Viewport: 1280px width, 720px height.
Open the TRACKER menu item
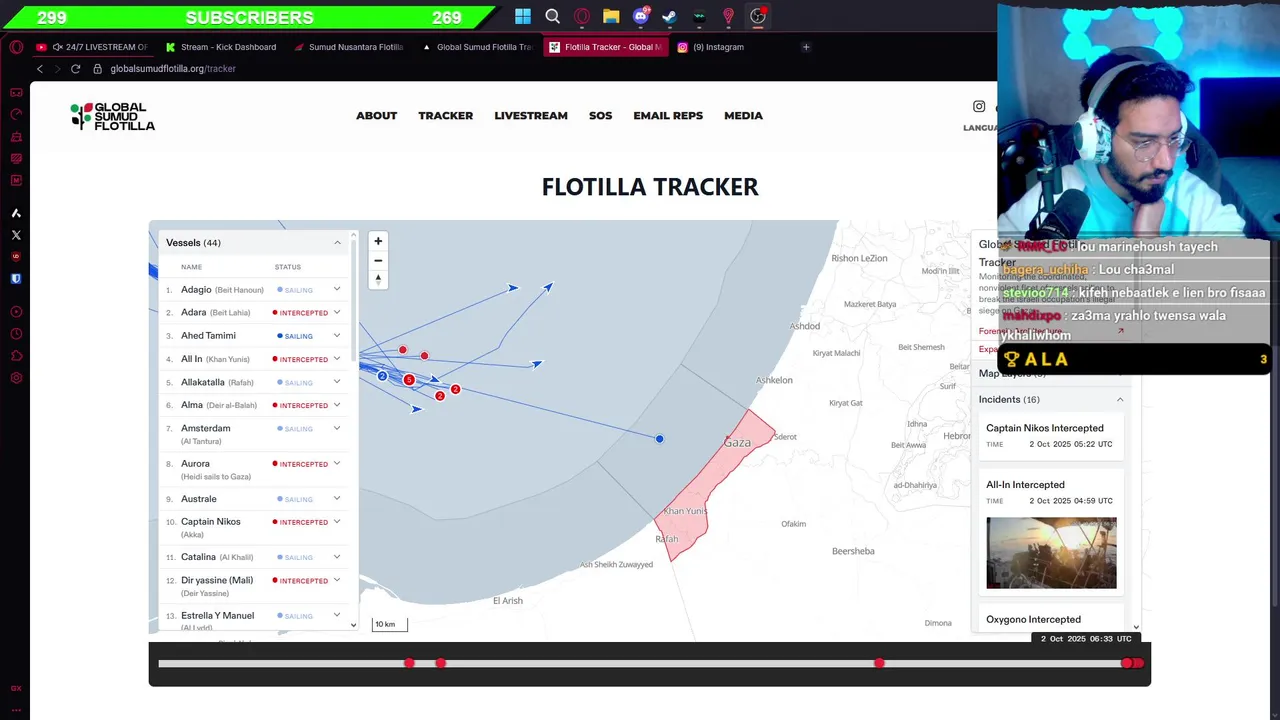point(445,116)
